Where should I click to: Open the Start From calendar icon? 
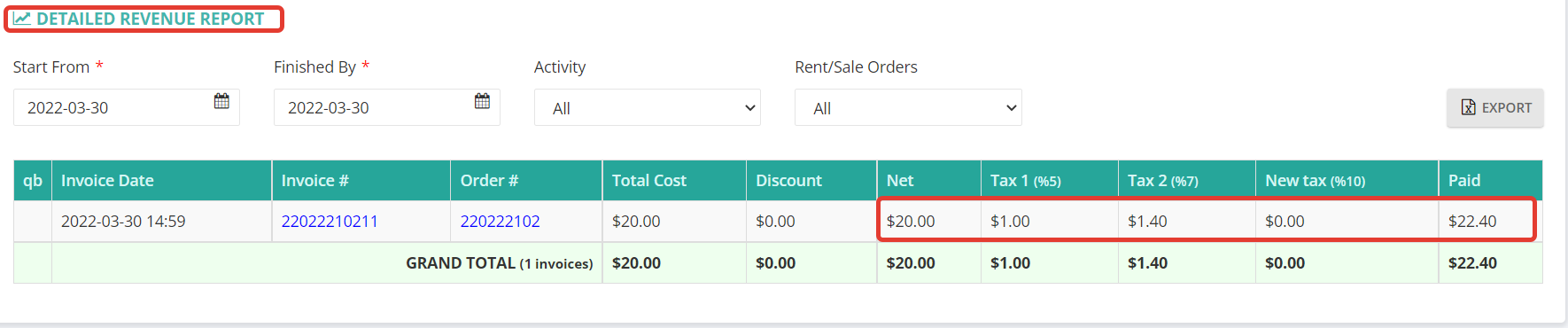pos(221,101)
